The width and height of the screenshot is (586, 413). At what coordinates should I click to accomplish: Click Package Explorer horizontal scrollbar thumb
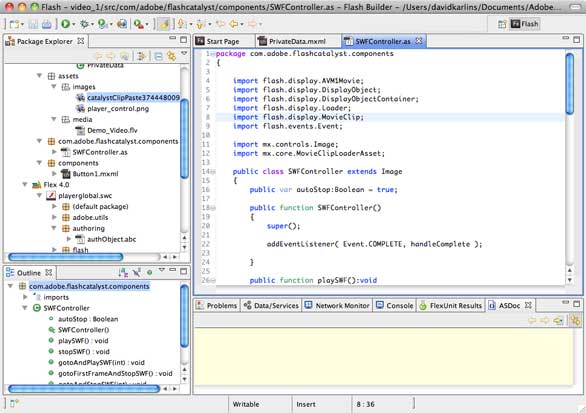click(65, 257)
